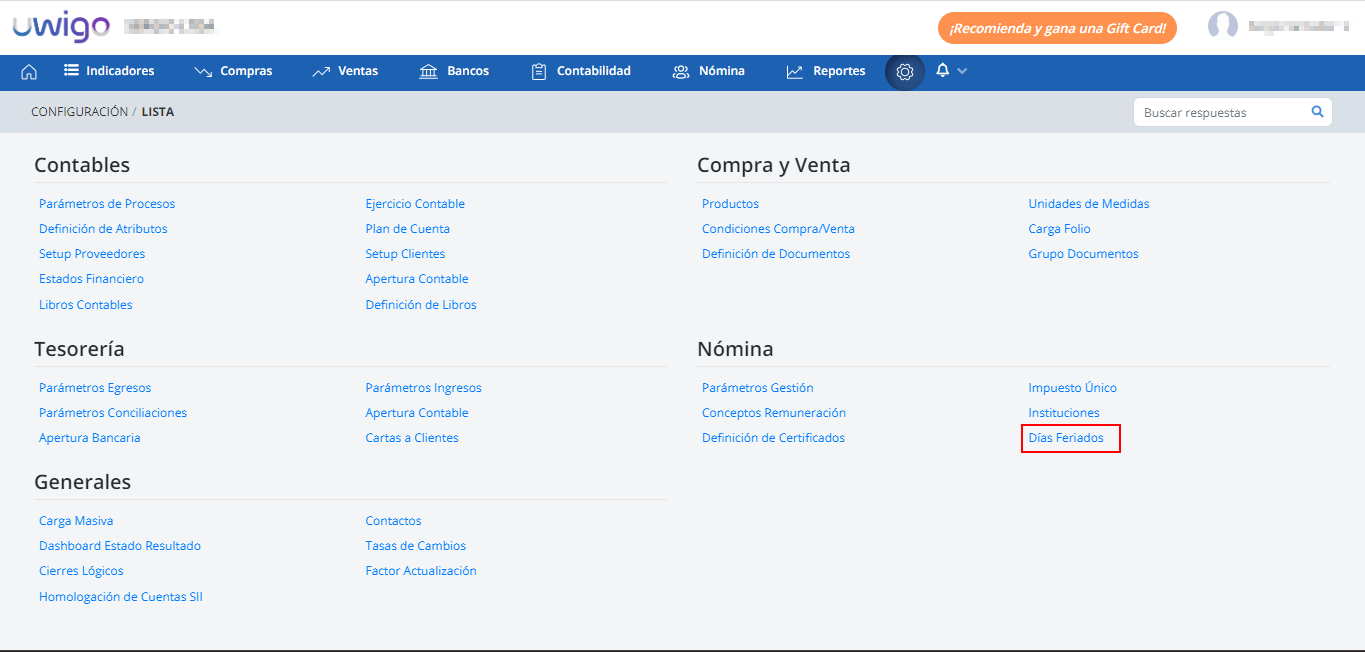
Task: Open the Días Feriados link
Action: (1066, 438)
